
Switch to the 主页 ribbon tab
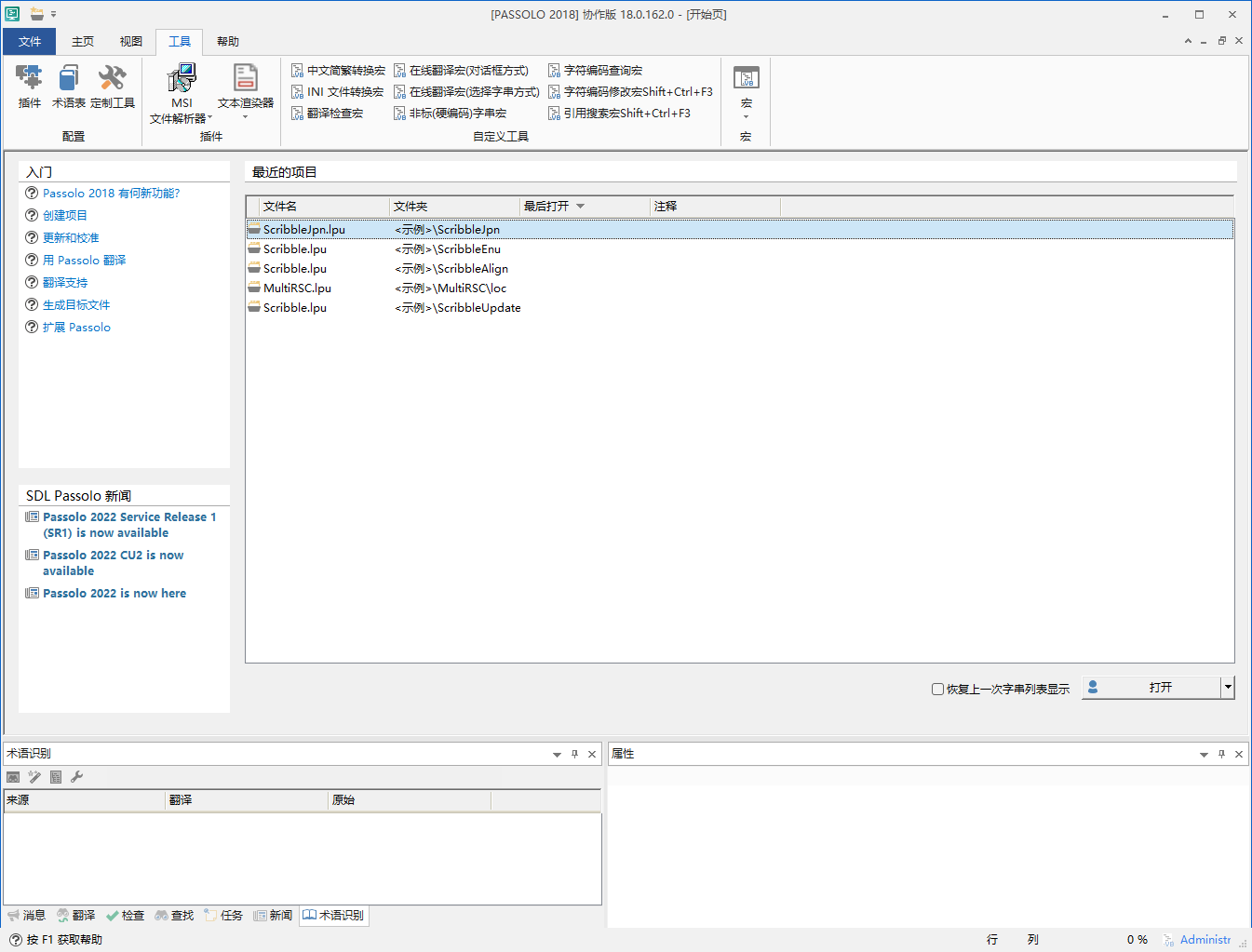click(x=83, y=42)
